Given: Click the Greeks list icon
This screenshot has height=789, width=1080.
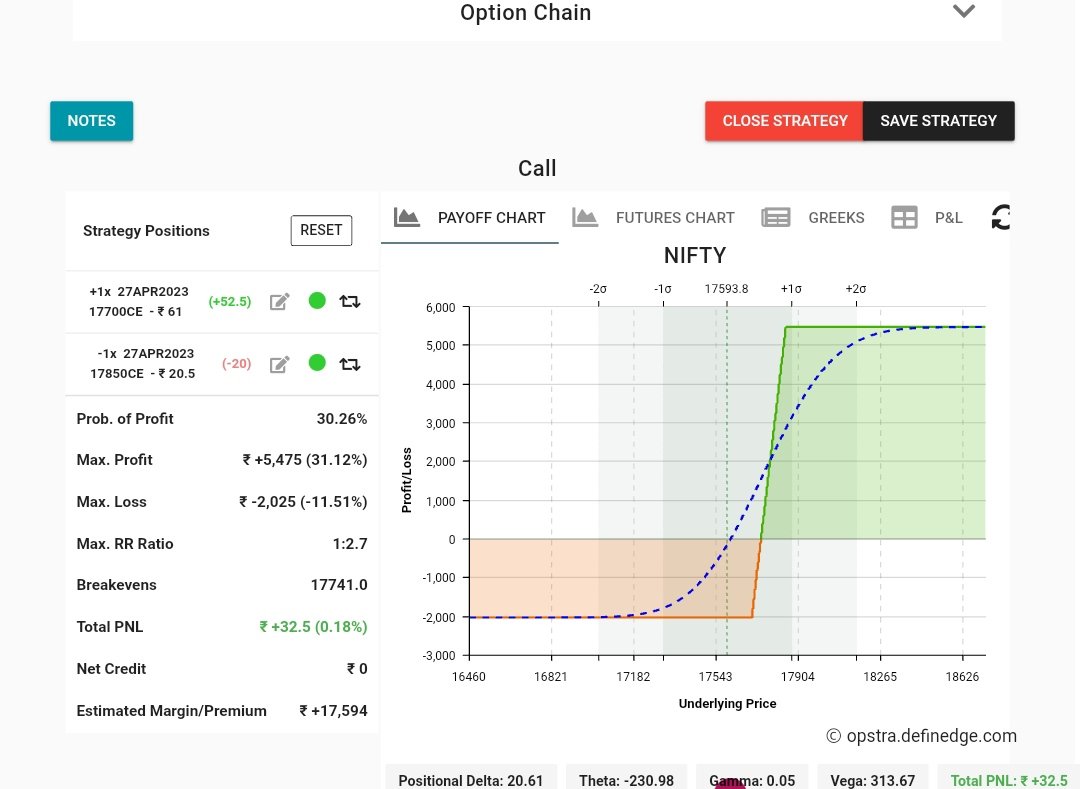Looking at the screenshot, I should 776,218.
